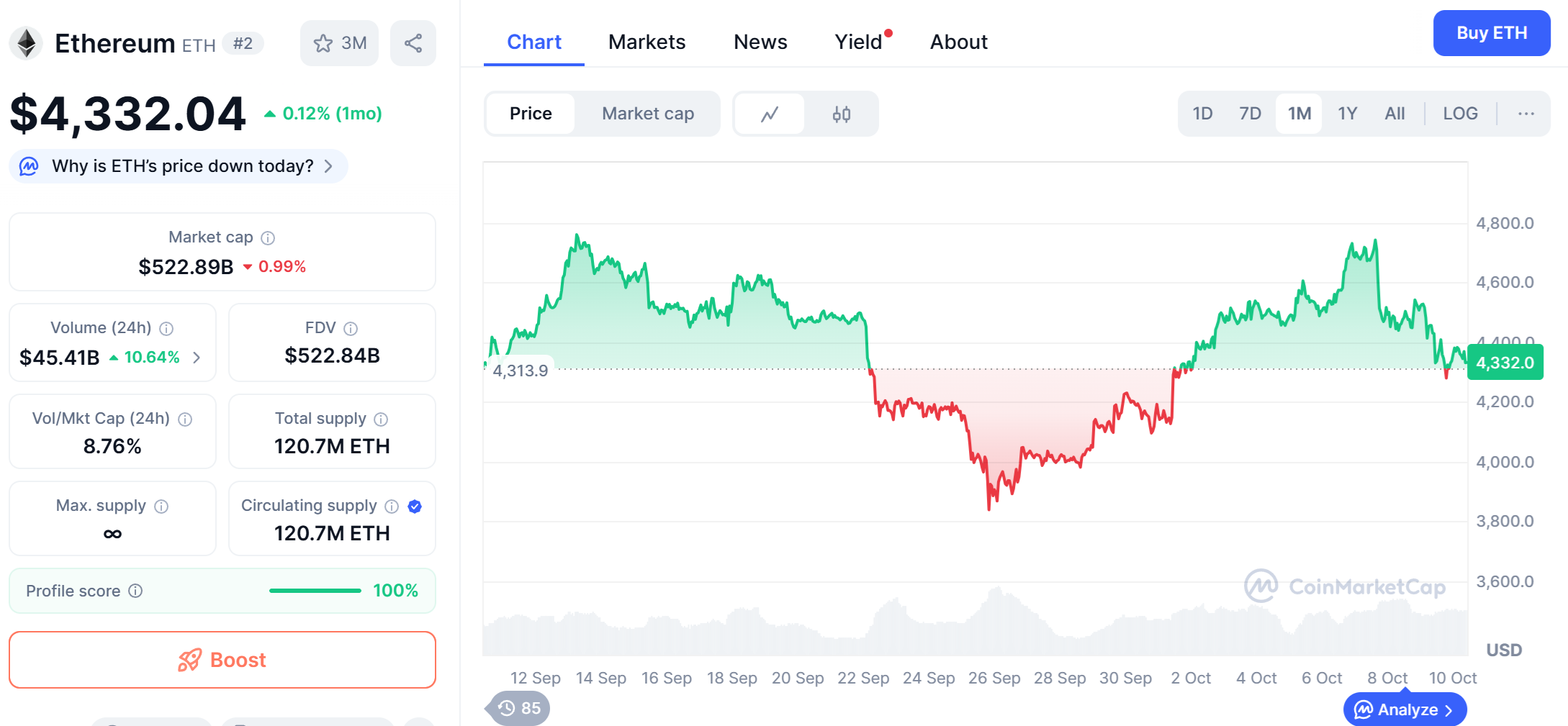Click the Market cap info icon
This screenshot has height=726, width=1568.
[x=268, y=238]
